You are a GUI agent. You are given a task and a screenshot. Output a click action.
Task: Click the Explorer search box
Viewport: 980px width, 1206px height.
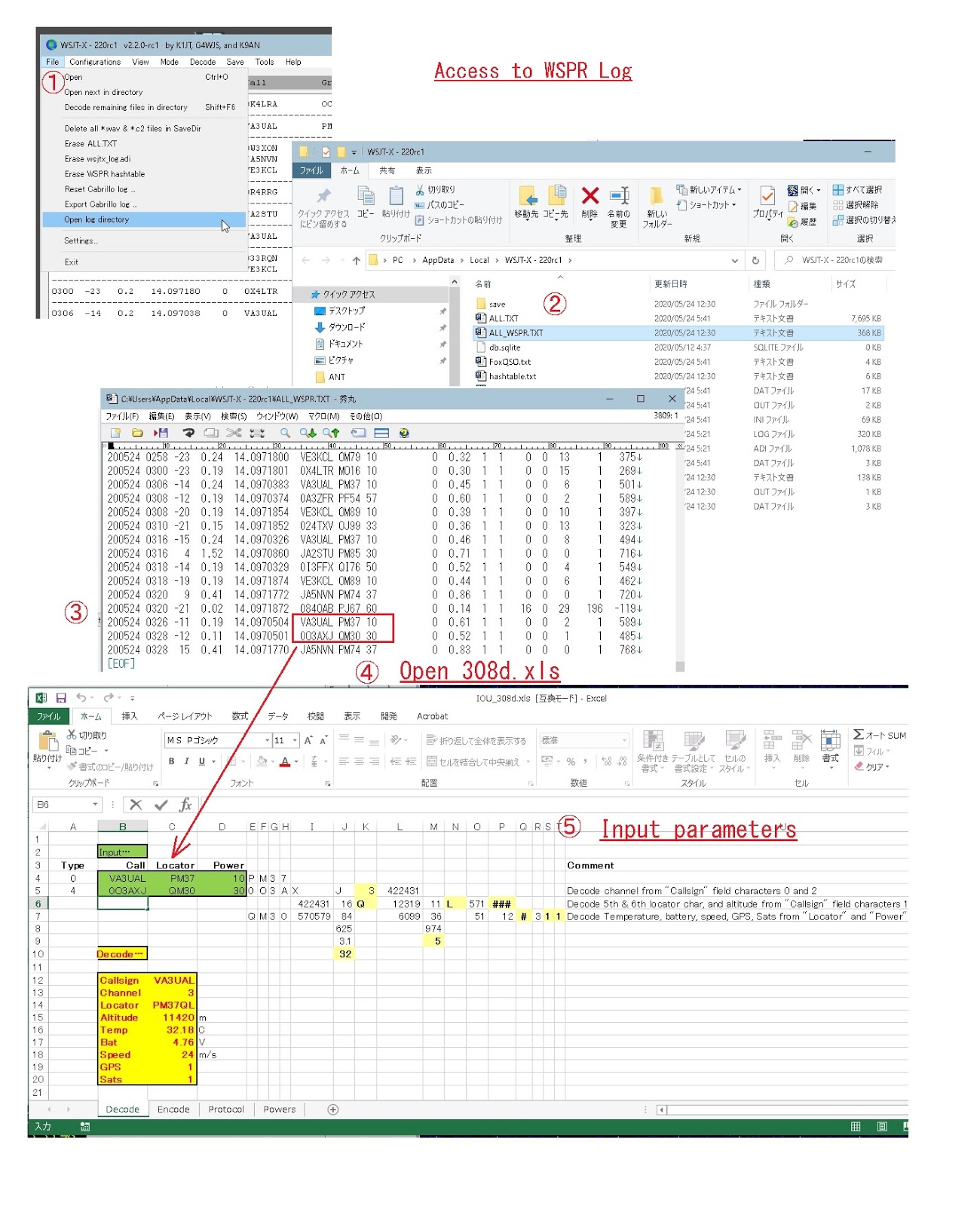pyautogui.click(x=835, y=260)
